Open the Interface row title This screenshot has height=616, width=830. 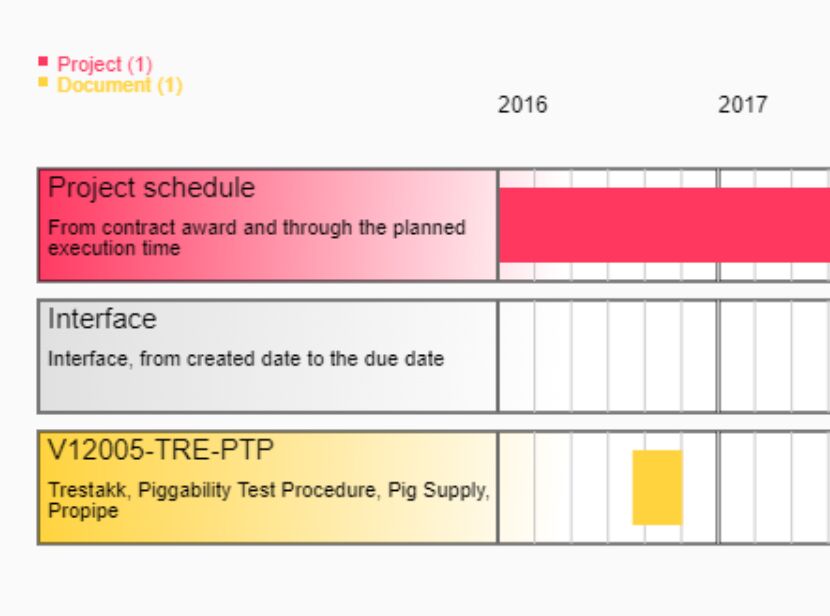tap(102, 319)
